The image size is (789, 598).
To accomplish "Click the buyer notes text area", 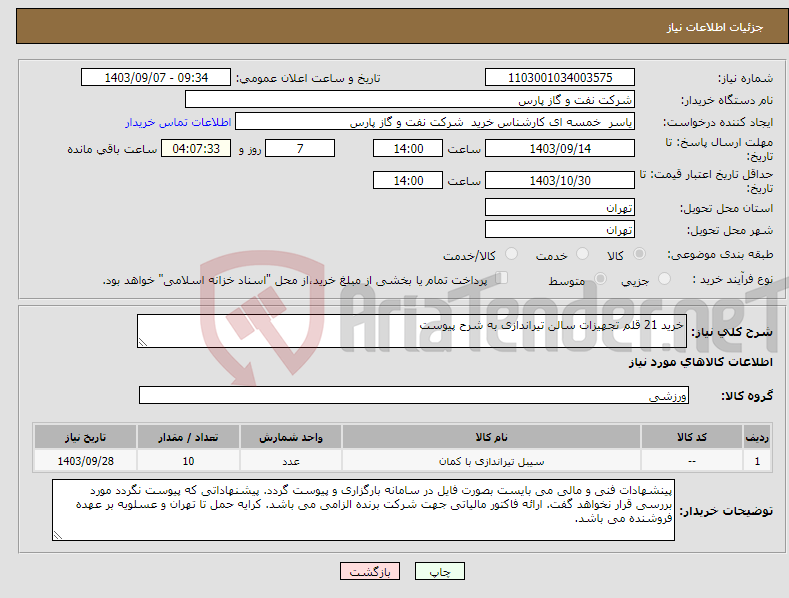I will [363, 510].
